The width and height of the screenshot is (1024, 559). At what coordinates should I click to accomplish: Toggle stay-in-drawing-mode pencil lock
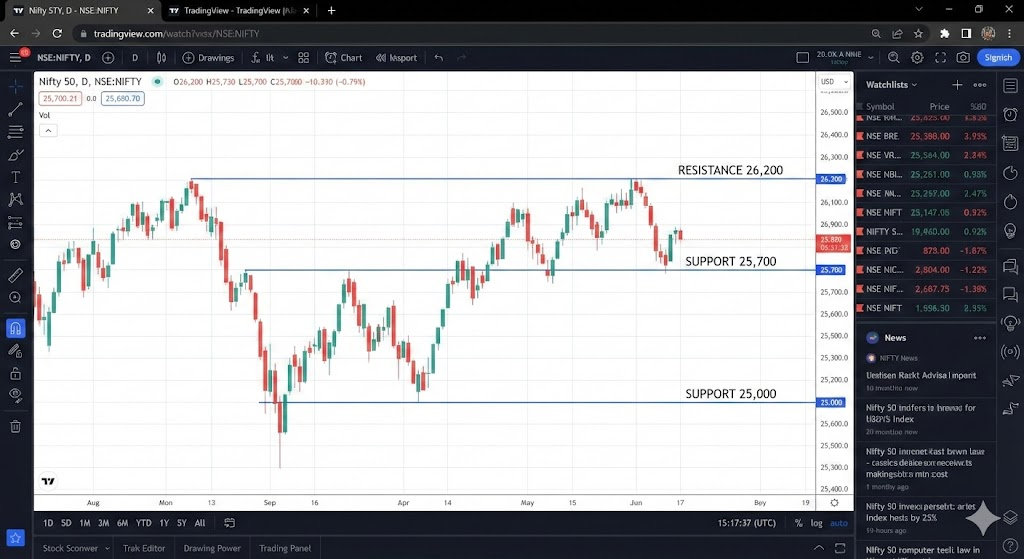click(x=16, y=351)
